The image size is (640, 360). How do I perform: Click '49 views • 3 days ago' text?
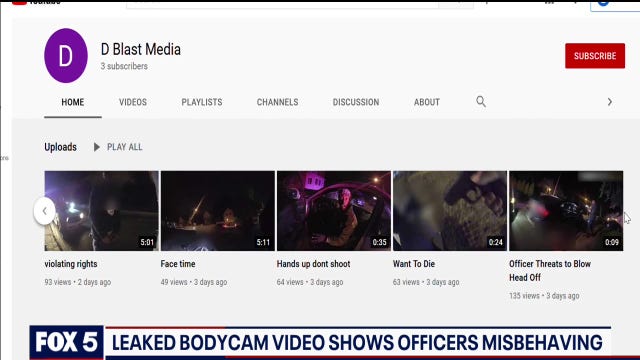[x=194, y=282]
